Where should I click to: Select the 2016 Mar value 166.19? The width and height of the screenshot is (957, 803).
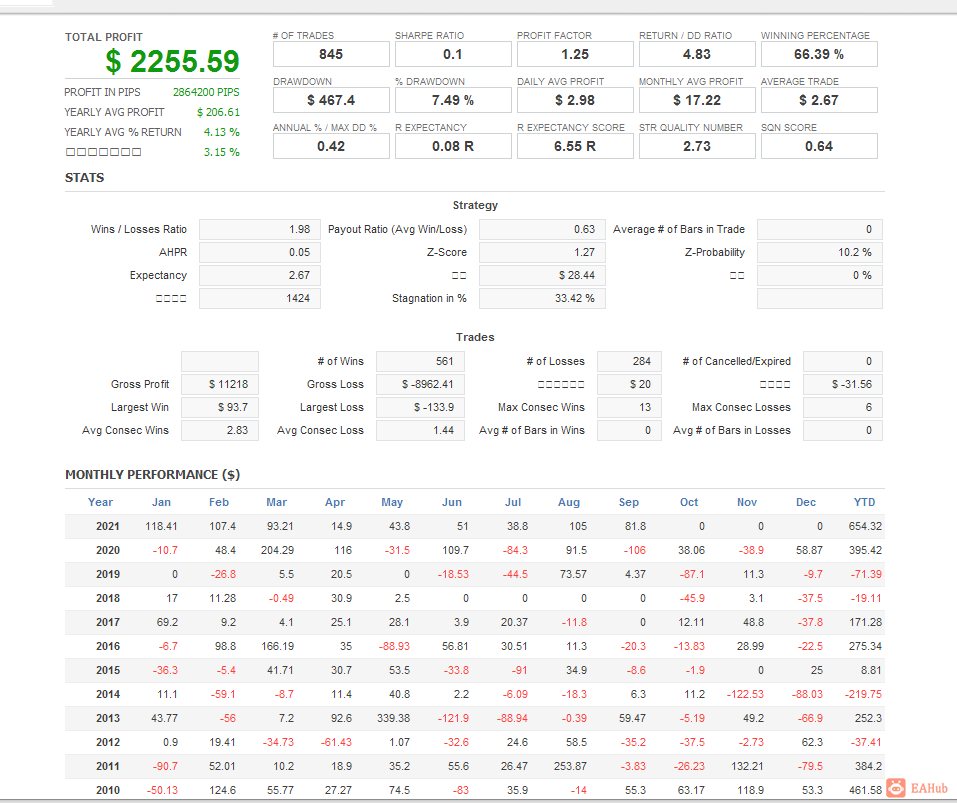(x=277, y=646)
